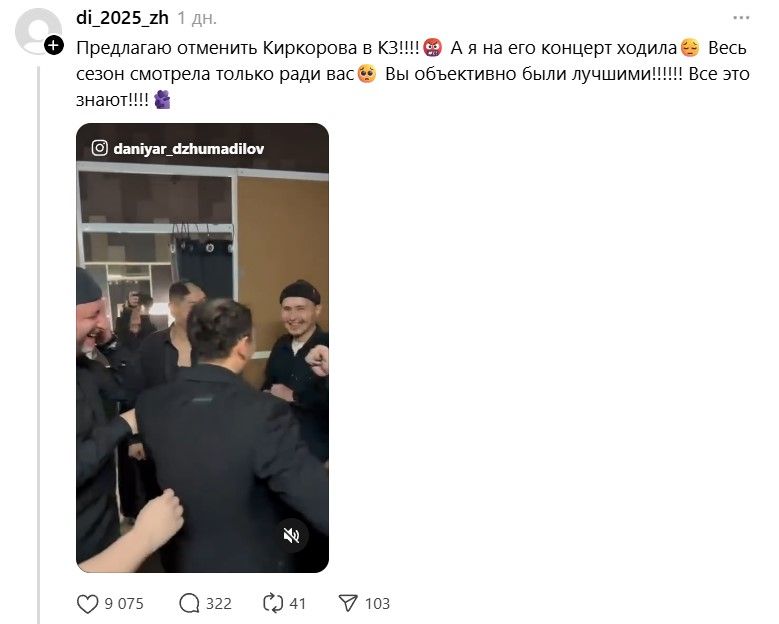The width and height of the screenshot is (779, 624).
Task: View the 41 reposts count
Action: [297, 604]
